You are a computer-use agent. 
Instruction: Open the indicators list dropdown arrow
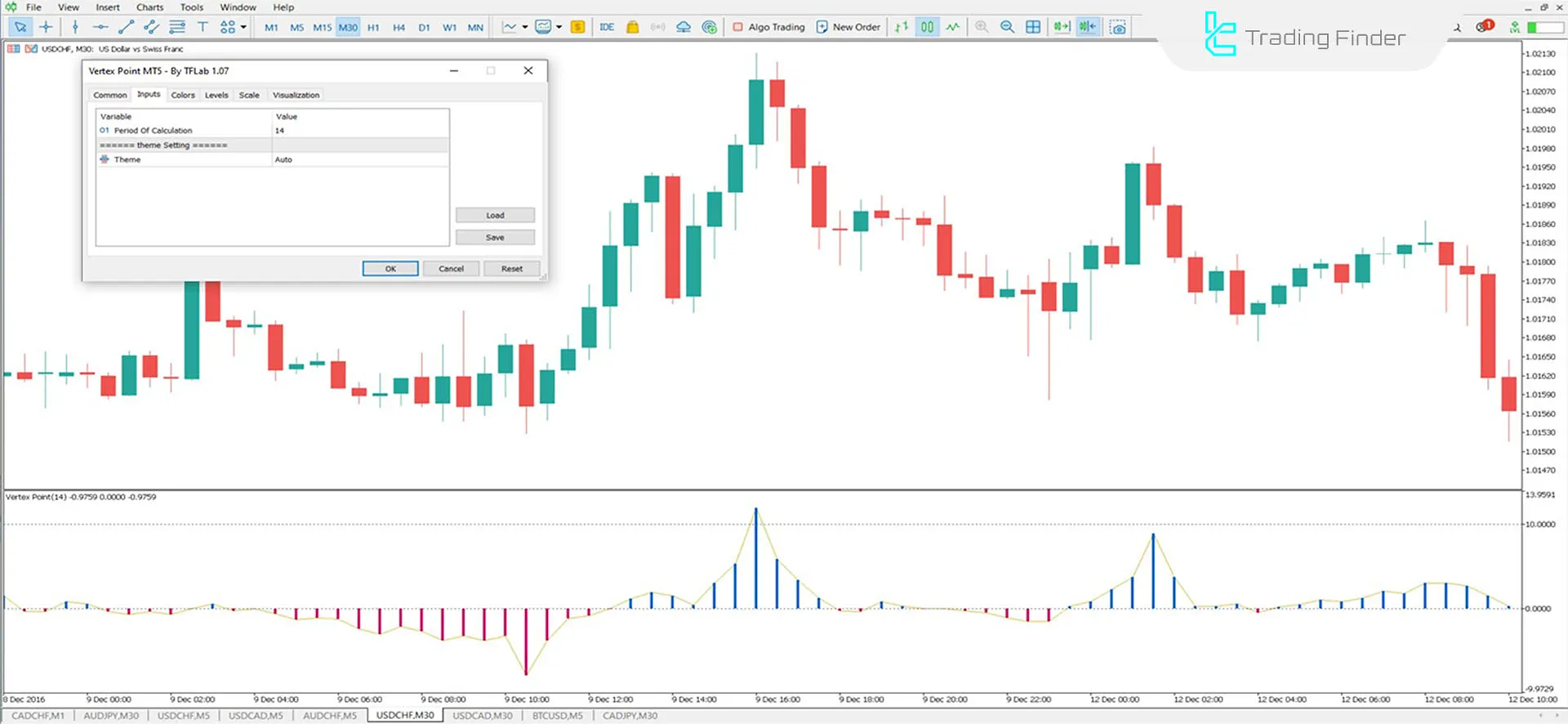click(x=525, y=27)
